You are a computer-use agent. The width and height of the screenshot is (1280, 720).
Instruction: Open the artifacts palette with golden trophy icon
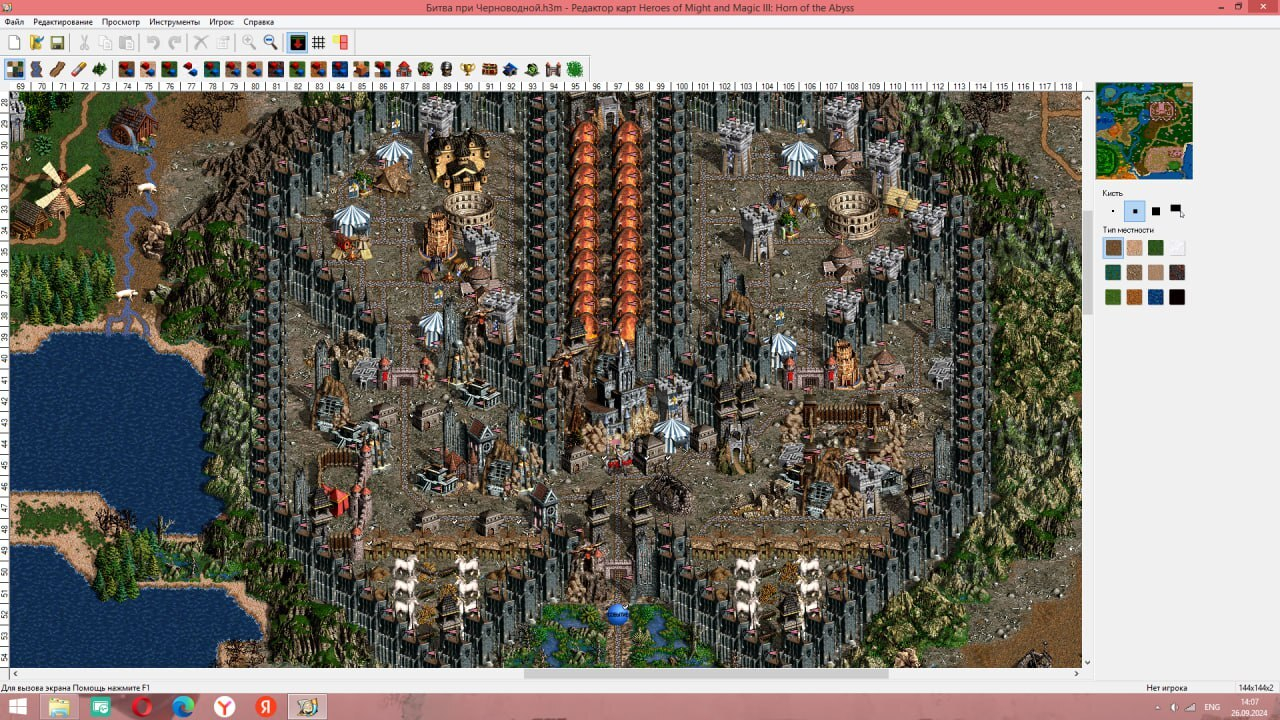[467, 69]
